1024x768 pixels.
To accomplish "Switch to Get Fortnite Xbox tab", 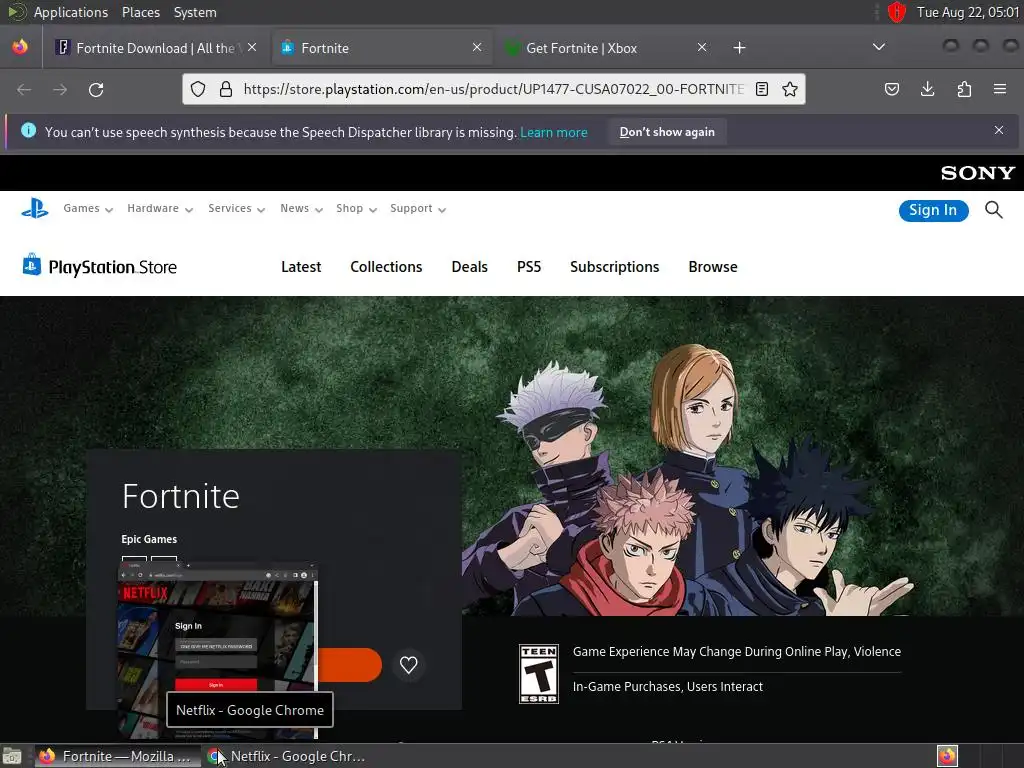I will click(581, 48).
